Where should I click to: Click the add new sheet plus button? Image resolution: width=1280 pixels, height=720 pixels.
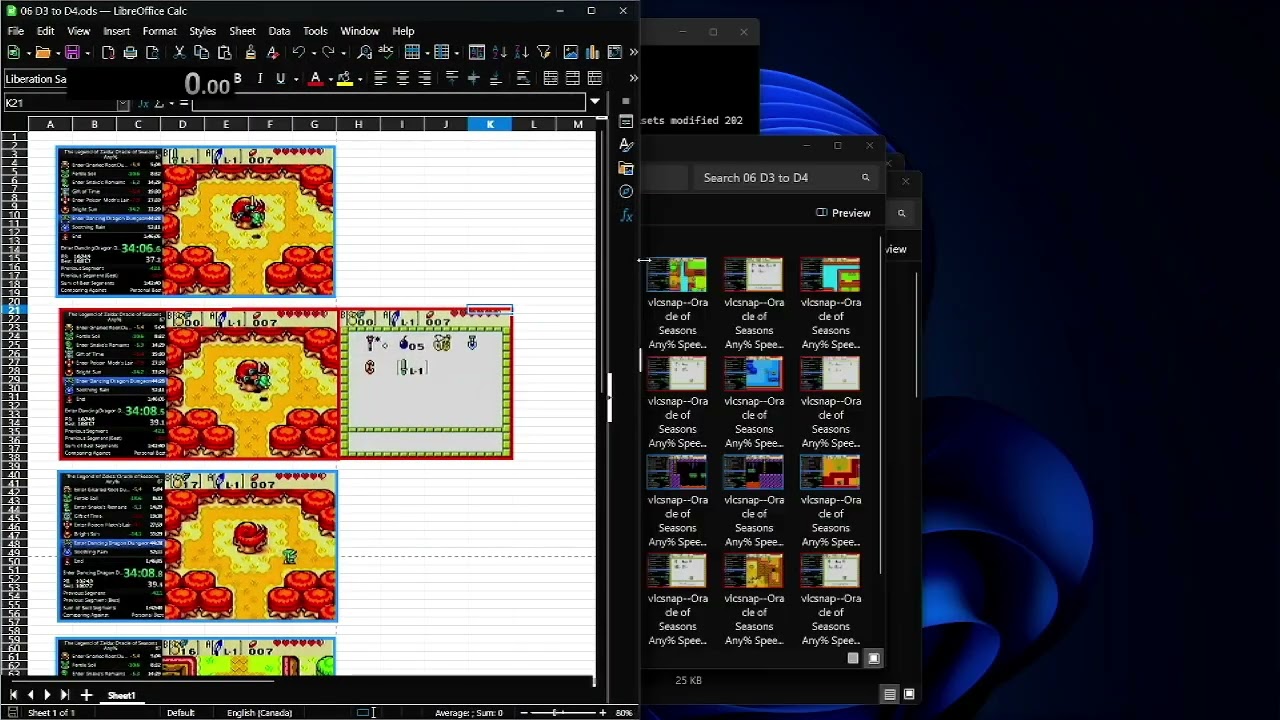click(86, 695)
